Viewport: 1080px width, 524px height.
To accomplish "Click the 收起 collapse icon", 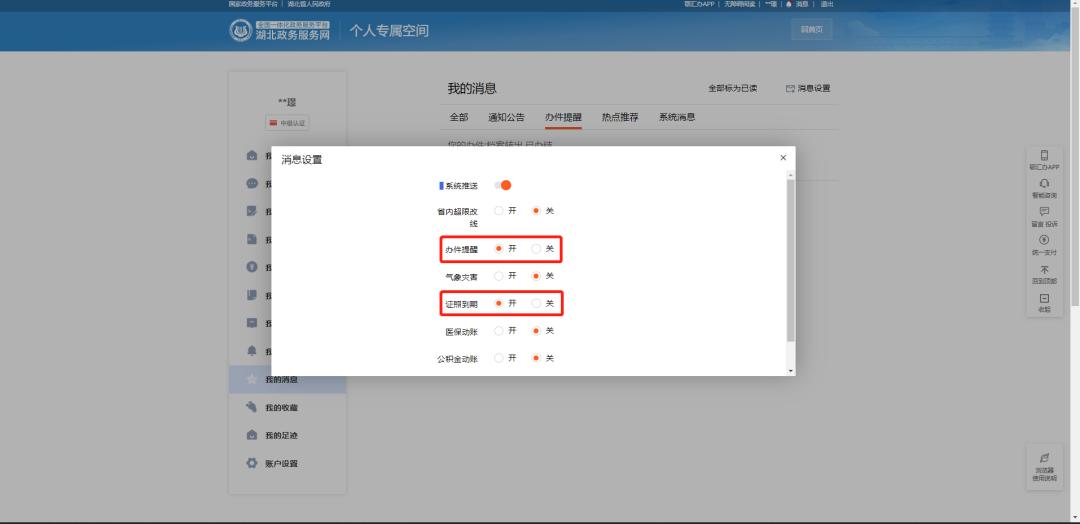I will (x=1044, y=298).
